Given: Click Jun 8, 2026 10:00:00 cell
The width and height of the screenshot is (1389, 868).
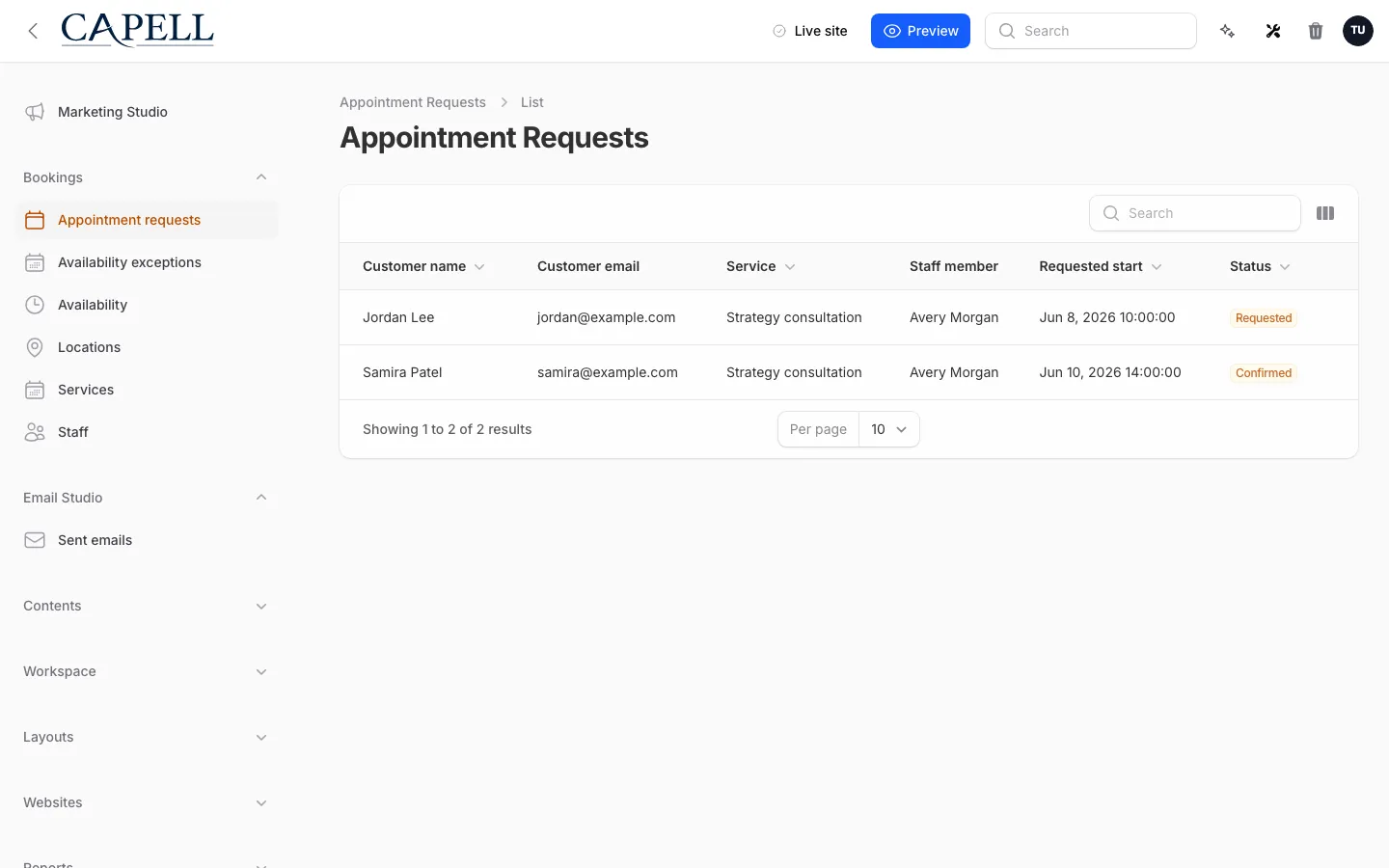Looking at the screenshot, I should [1107, 317].
